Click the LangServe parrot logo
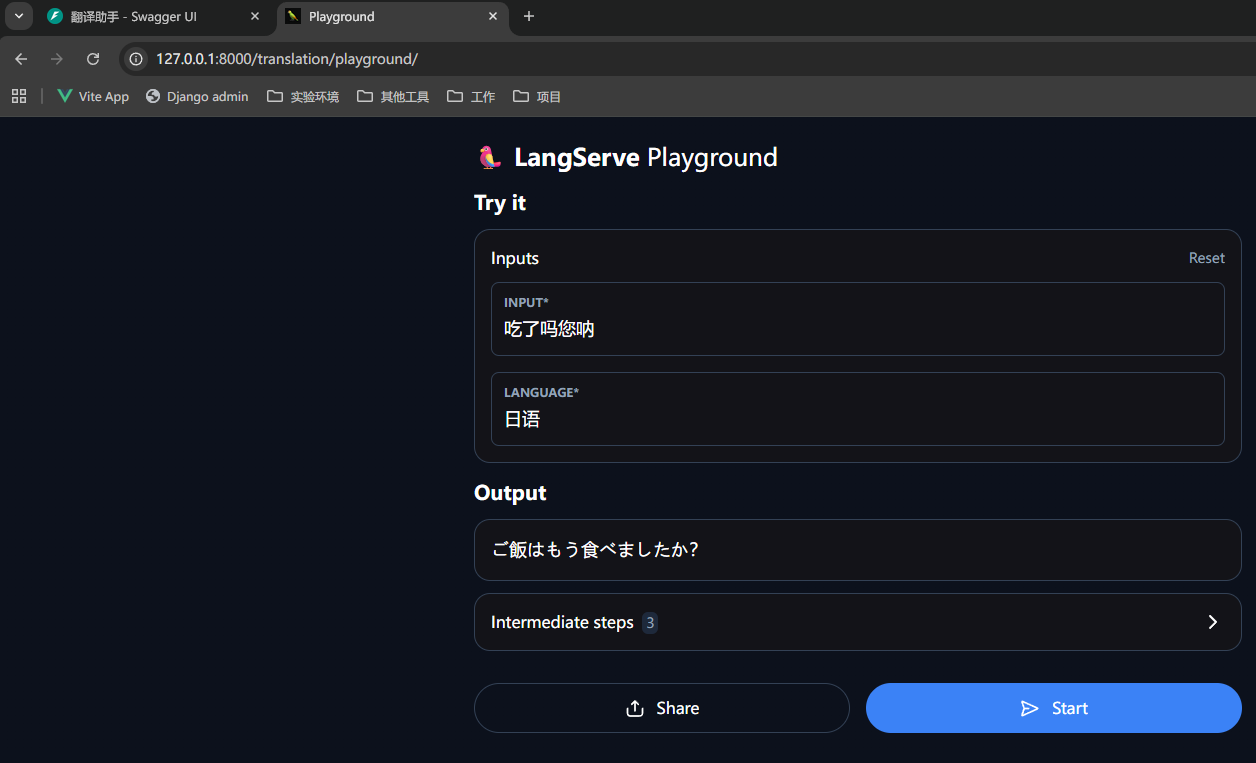 (x=489, y=157)
